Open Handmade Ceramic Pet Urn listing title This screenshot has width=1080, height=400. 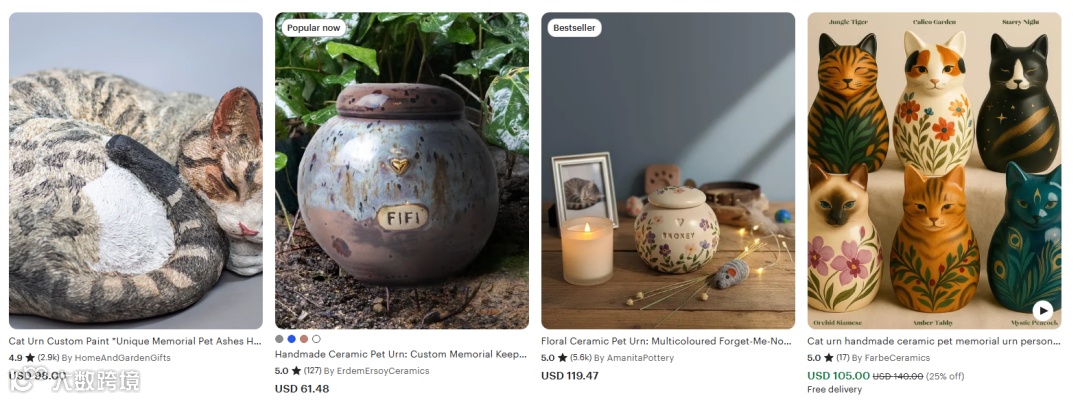point(401,355)
